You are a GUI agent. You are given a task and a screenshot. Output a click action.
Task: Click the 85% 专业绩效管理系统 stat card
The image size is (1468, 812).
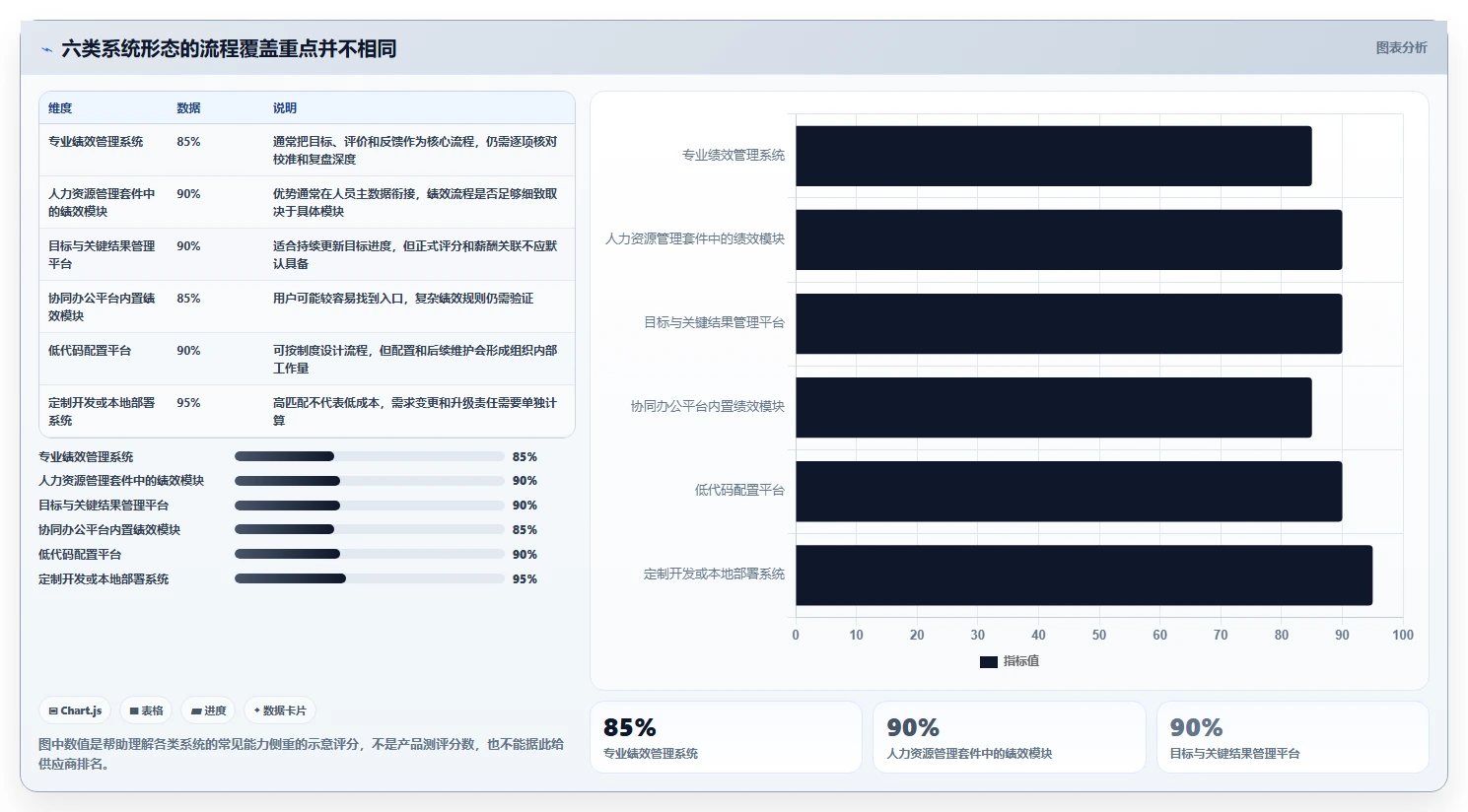tap(726, 737)
